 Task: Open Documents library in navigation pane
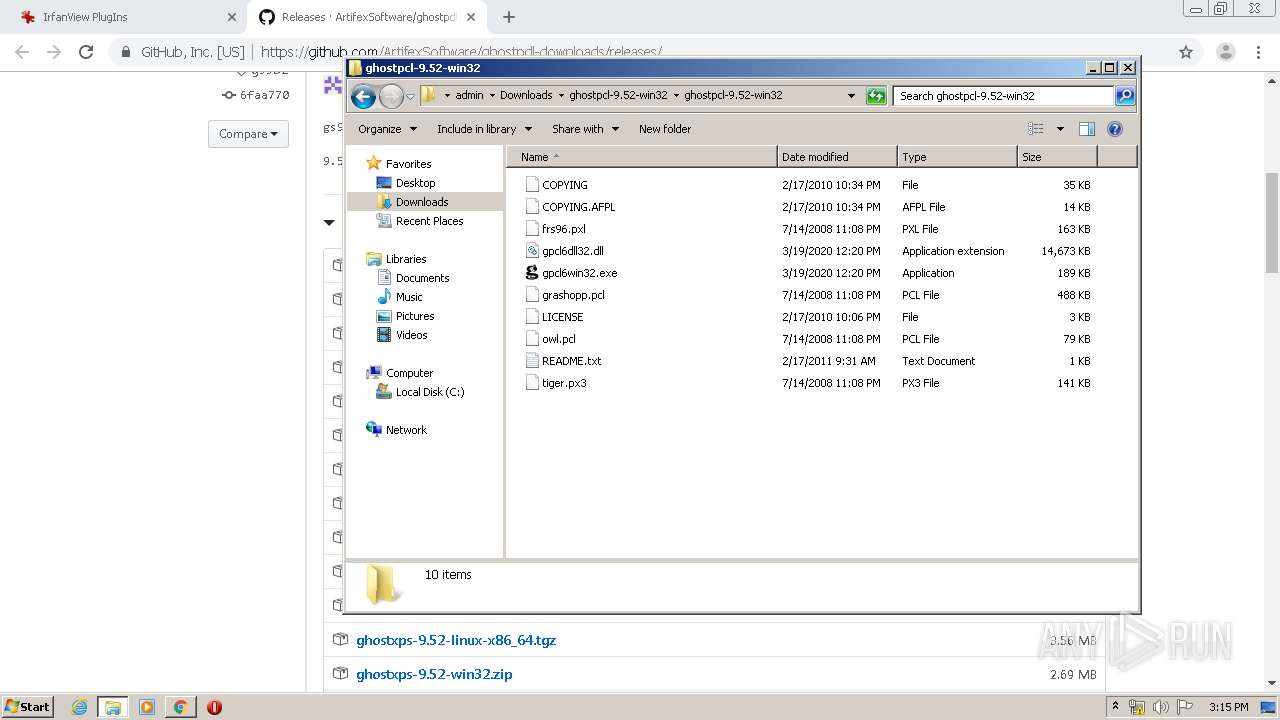[413, 278]
